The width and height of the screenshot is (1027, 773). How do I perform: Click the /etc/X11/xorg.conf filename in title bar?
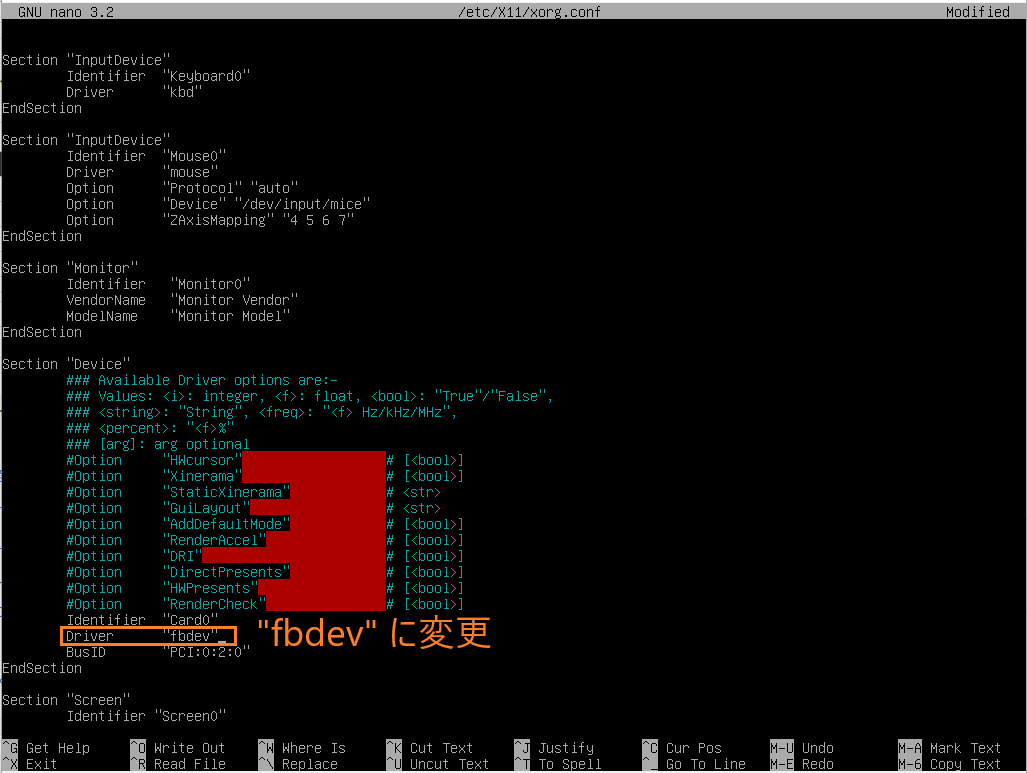(x=513, y=12)
